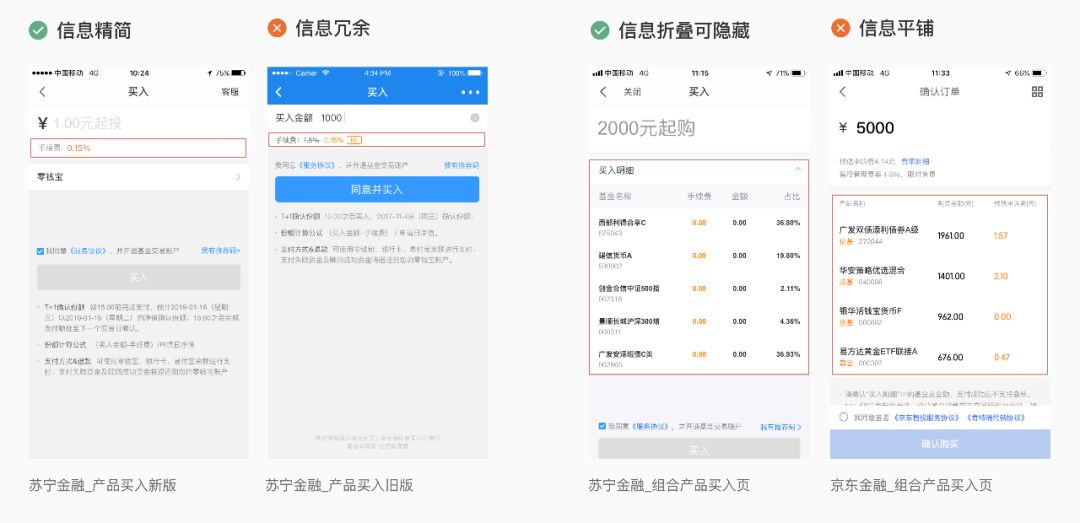Click caption 苏宁金融_产品买入新版
The image size is (1080, 523).
point(103,485)
